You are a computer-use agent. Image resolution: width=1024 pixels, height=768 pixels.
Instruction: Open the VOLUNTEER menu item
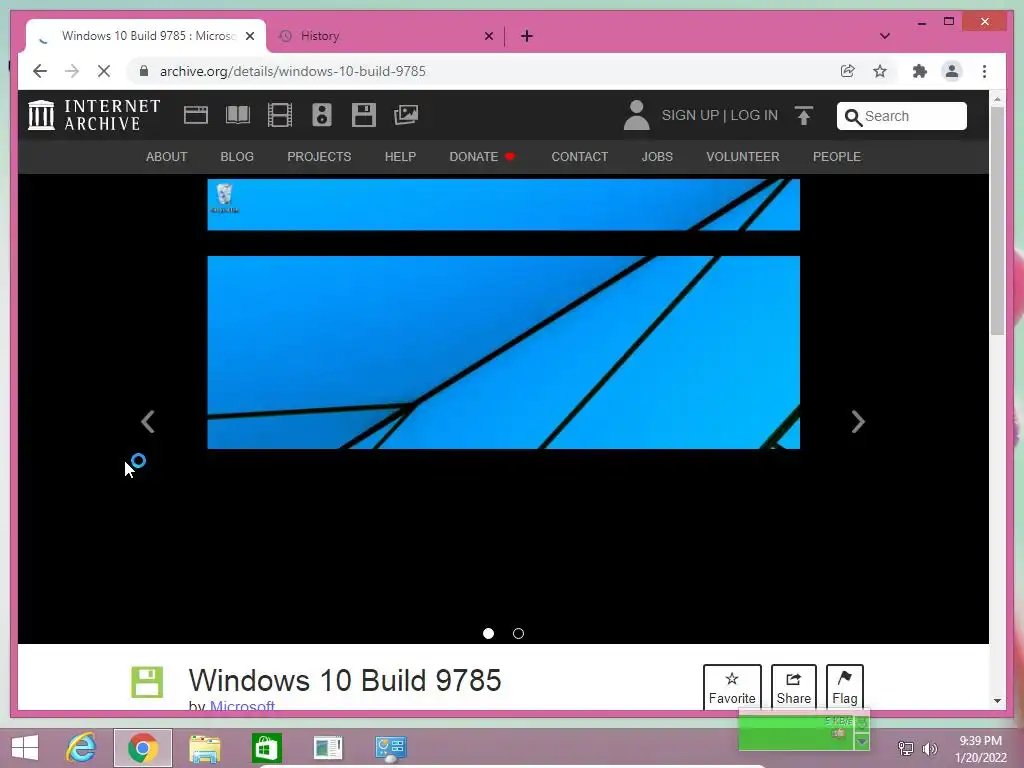(743, 157)
